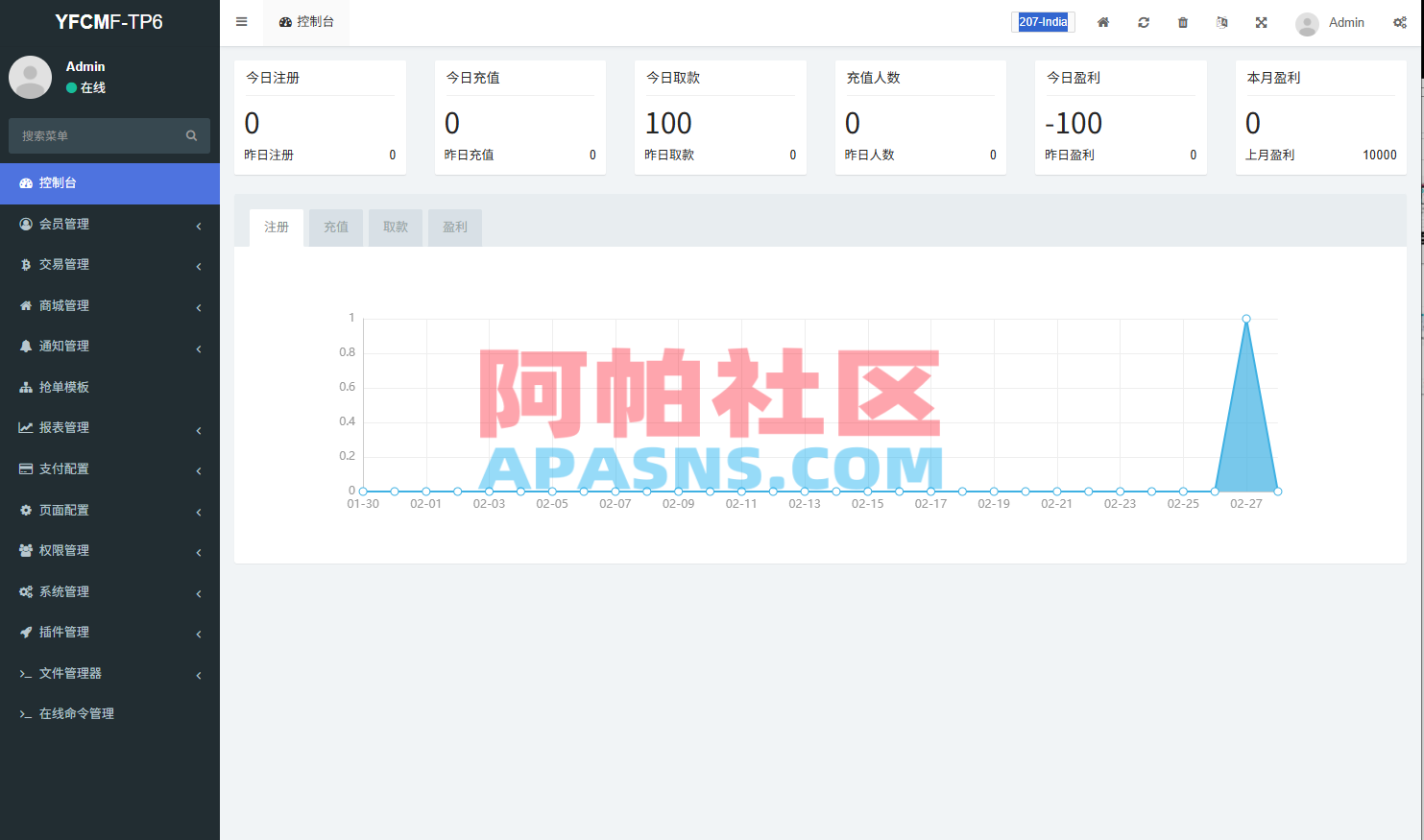The width and height of the screenshot is (1424, 840).
Task: Toggle fullscreen with the expand-arrows icon
Action: [x=1262, y=22]
